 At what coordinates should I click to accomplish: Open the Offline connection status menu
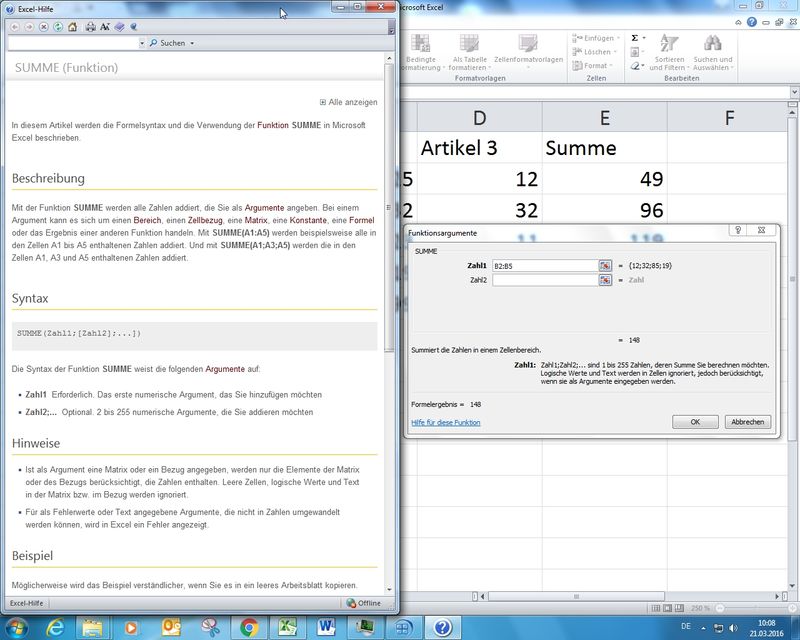tap(364, 603)
